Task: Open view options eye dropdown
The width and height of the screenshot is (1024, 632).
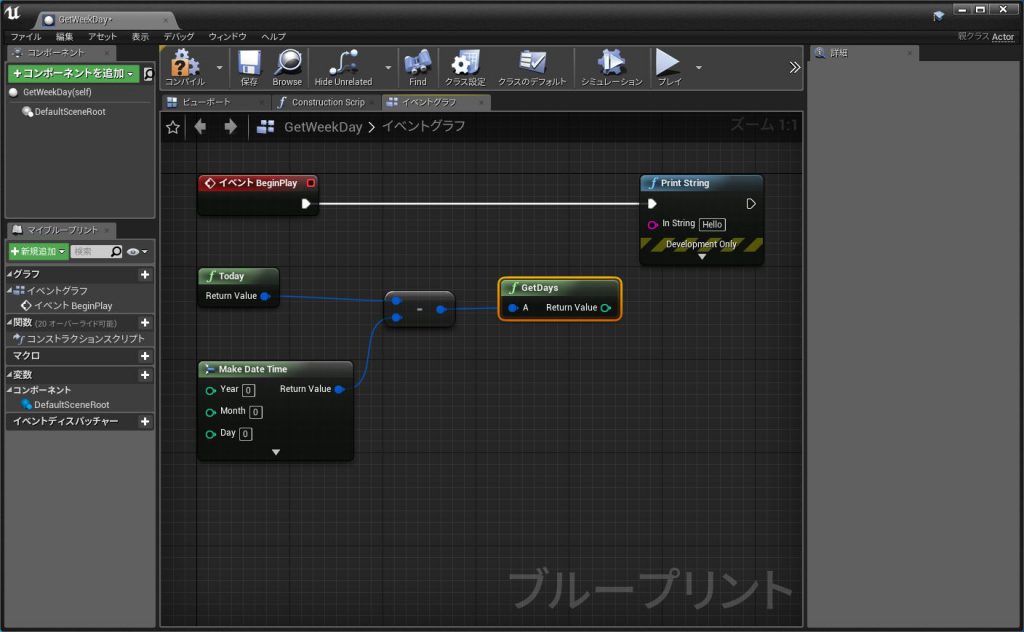Action: (137, 251)
